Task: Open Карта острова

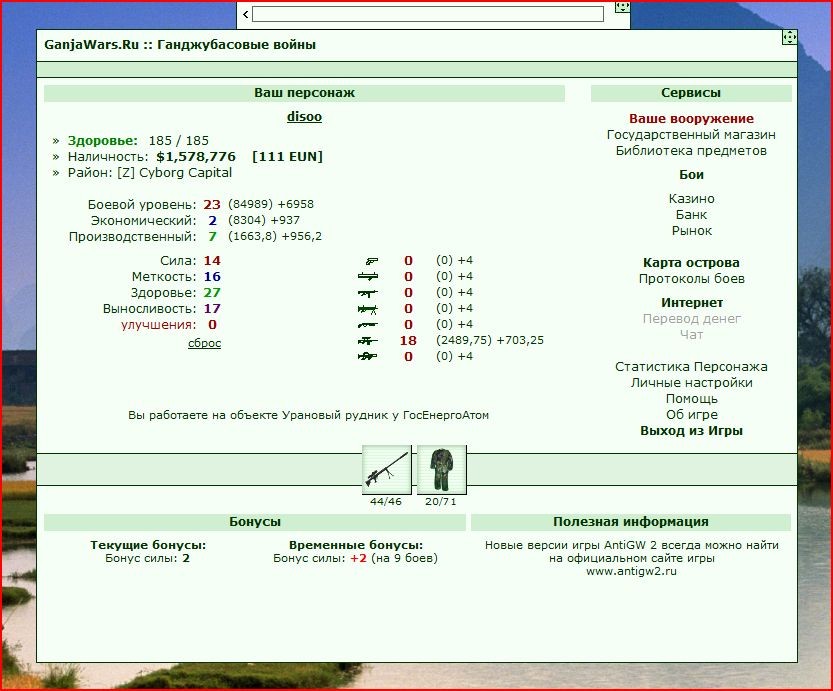Action: [x=691, y=262]
